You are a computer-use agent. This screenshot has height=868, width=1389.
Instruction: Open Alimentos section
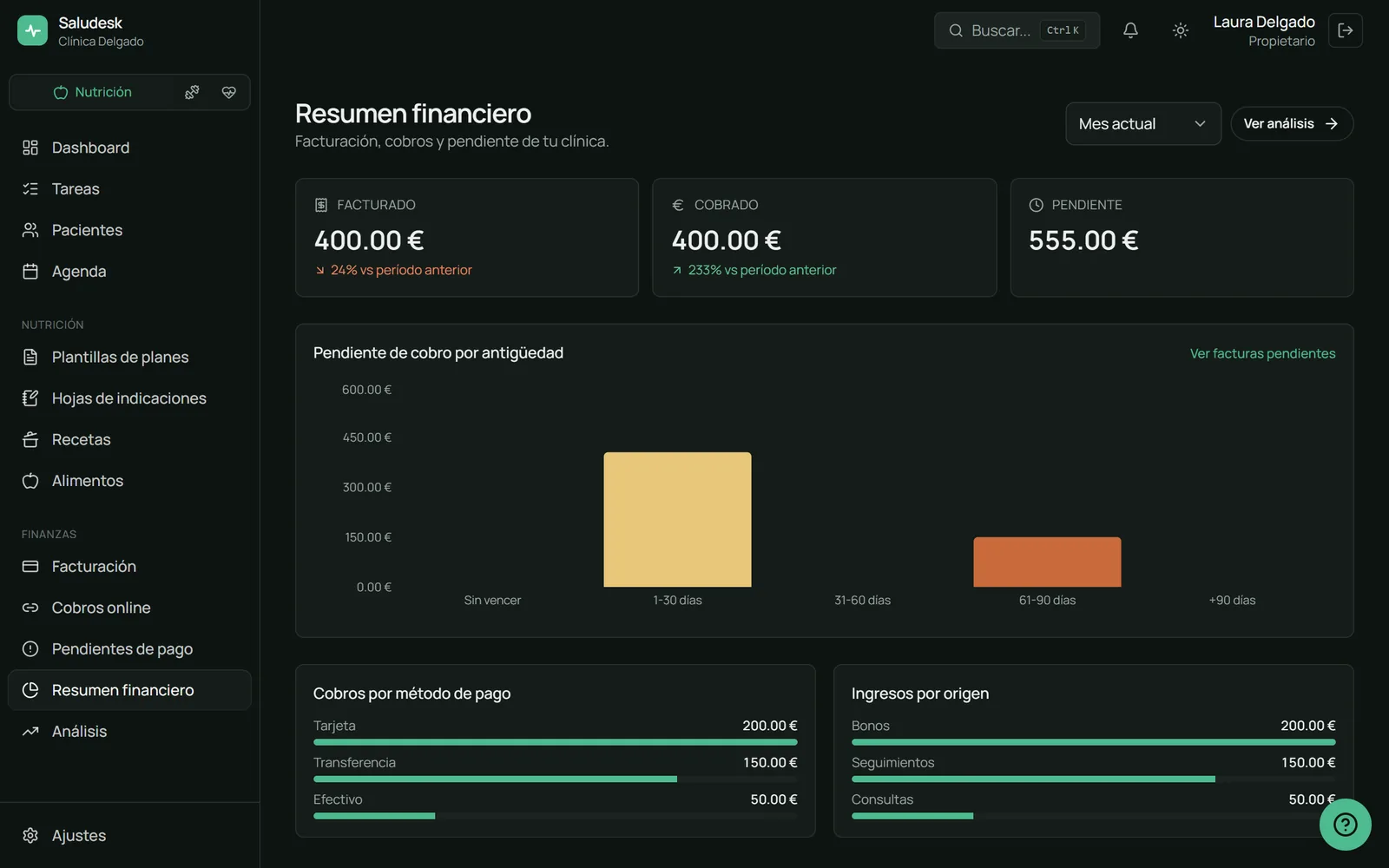pyautogui.click(x=129, y=481)
